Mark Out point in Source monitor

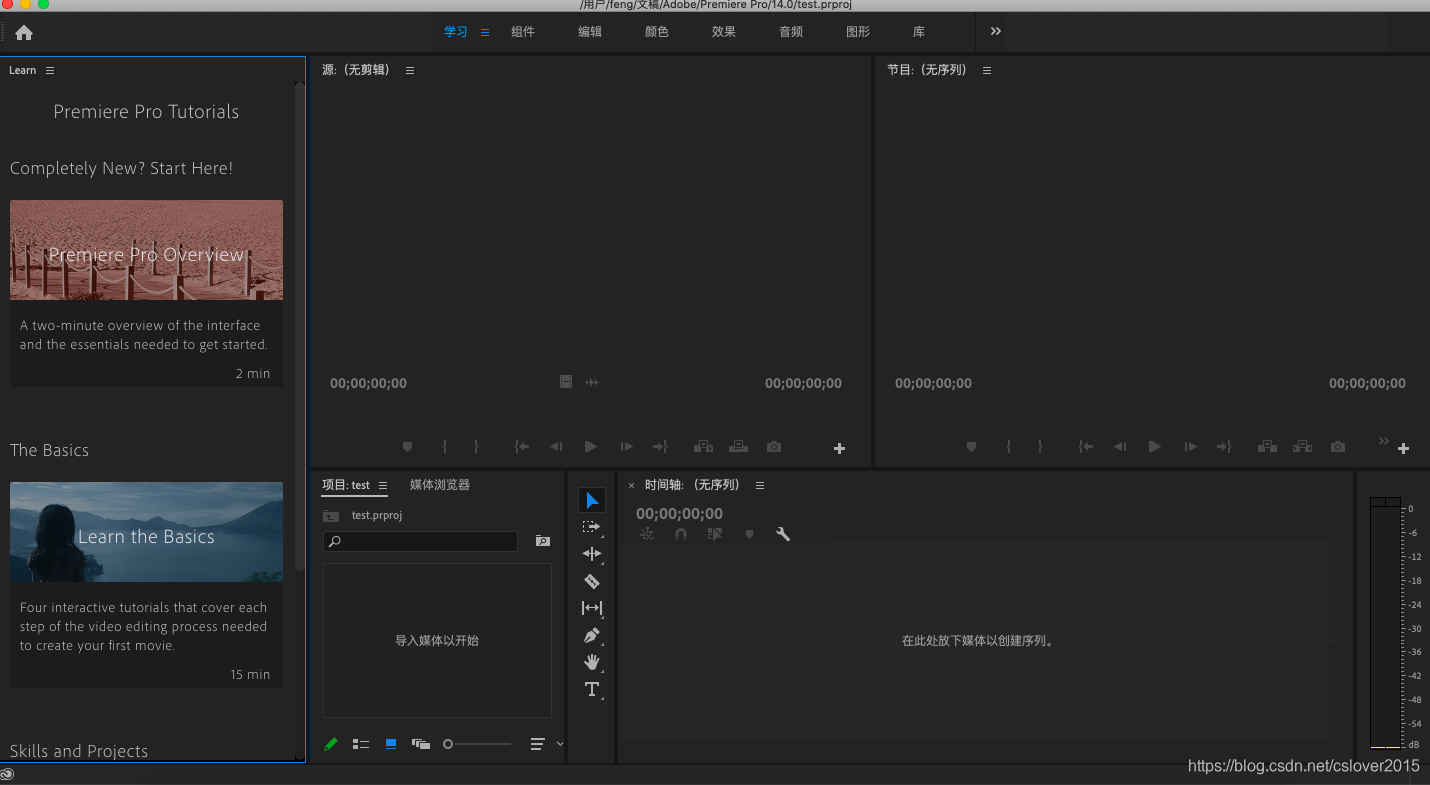click(x=477, y=447)
